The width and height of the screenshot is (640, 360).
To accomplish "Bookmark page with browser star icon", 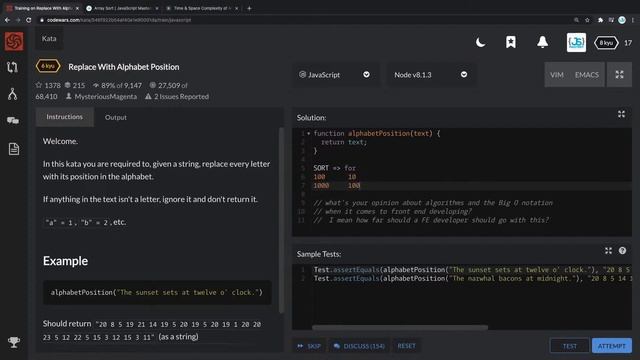I will 587,20.
